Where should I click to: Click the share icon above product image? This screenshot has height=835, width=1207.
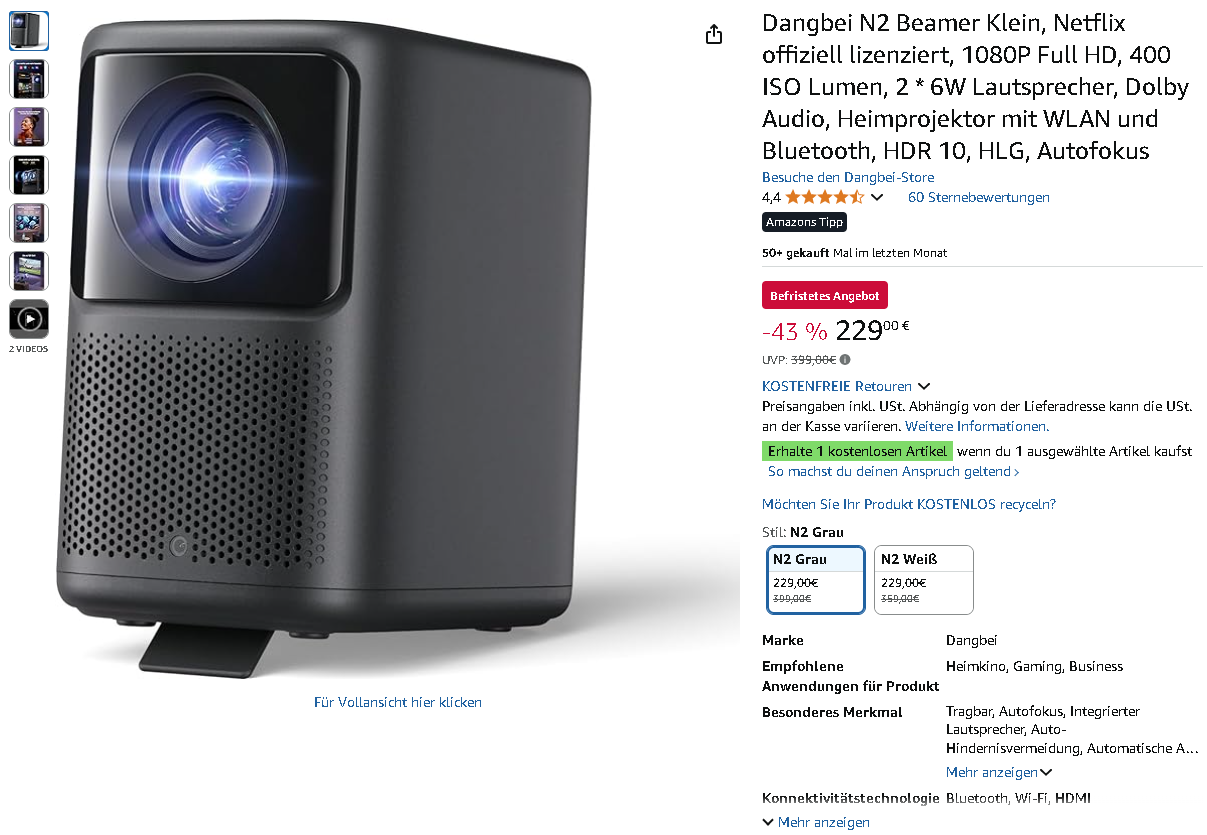click(714, 35)
